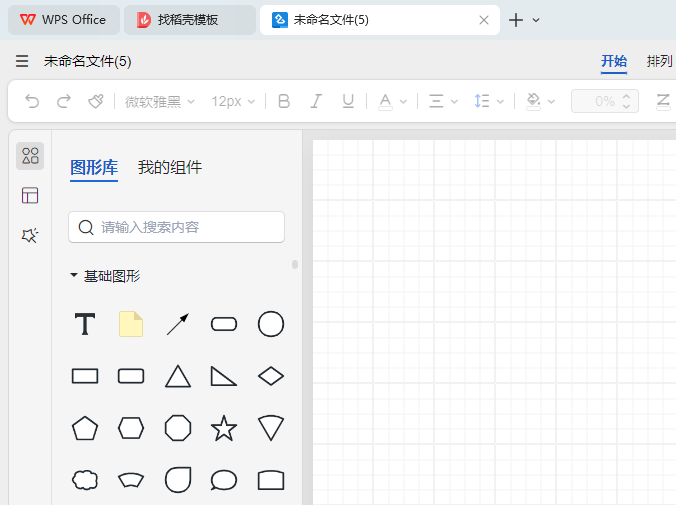Click the file title 未命名文件(5)

(x=88, y=61)
